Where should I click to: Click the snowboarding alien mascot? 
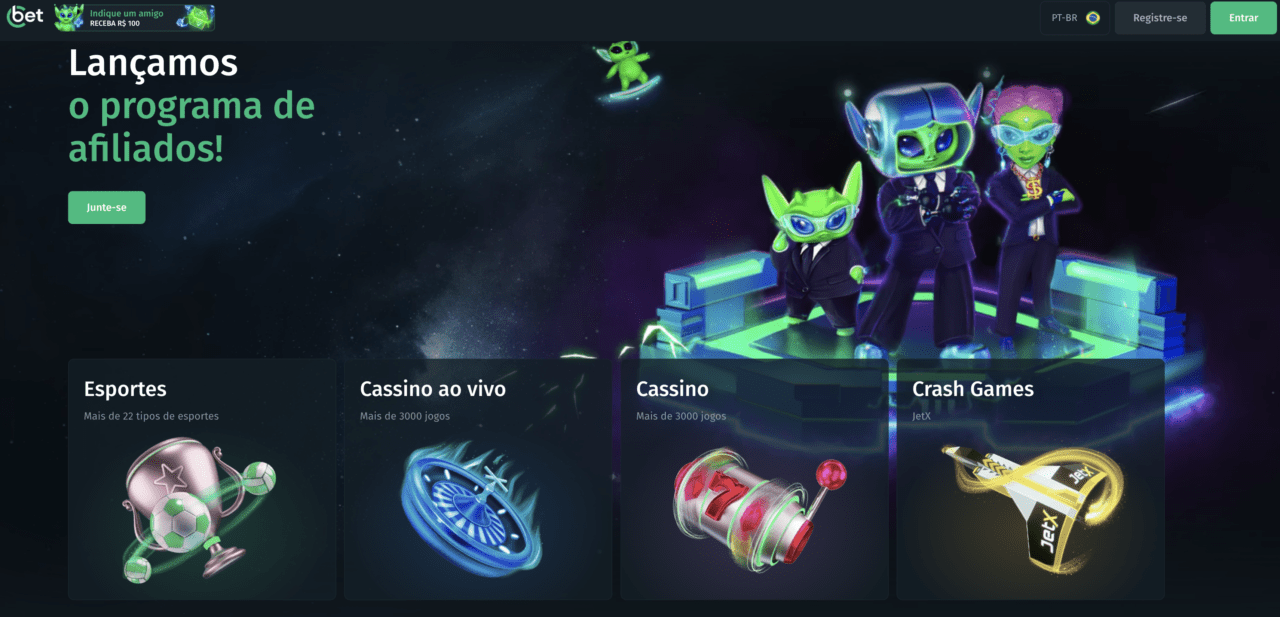click(624, 72)
